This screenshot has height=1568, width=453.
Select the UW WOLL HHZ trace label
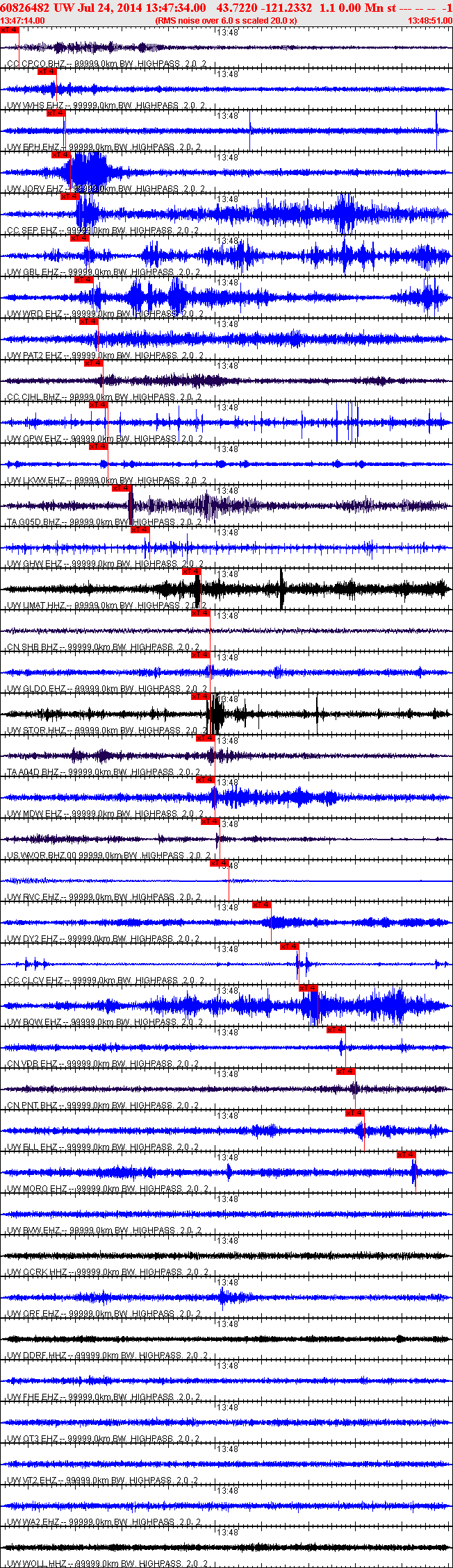click(x=108, y=1564)
